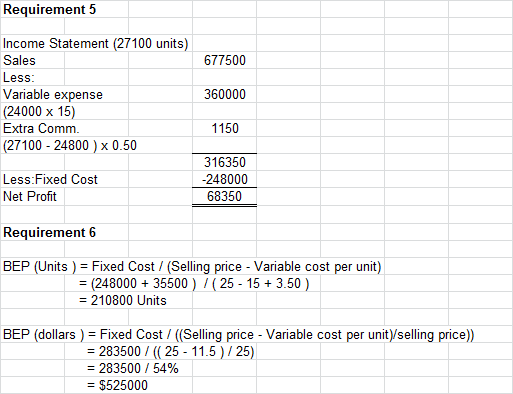The image size is (513, 394).
Task: Click the Less:Fixed Cost label
Action: pyautogui.click(x=50, y=179)
